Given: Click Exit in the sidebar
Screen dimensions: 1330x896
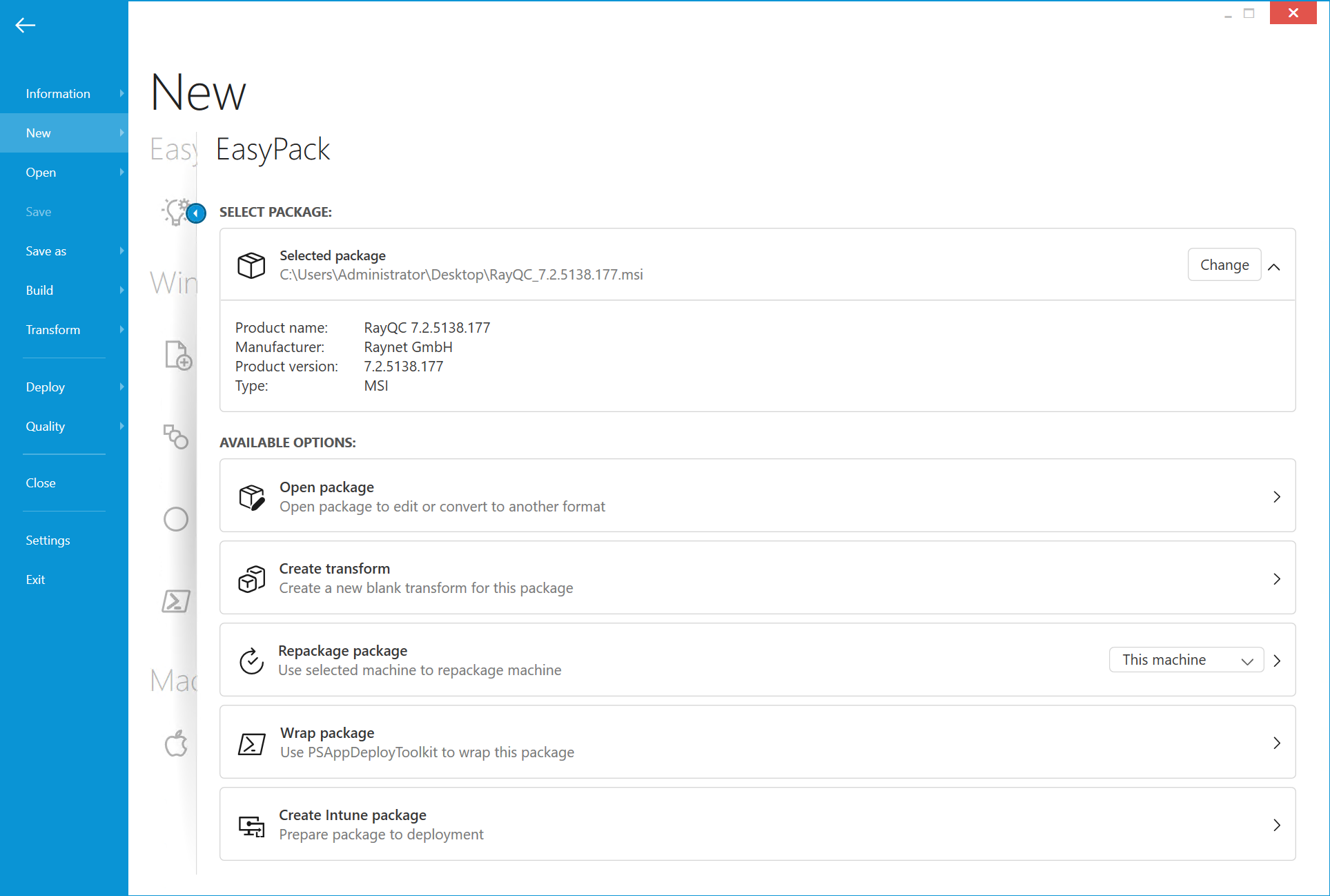Looking at the screenshot, I should 64,580.
